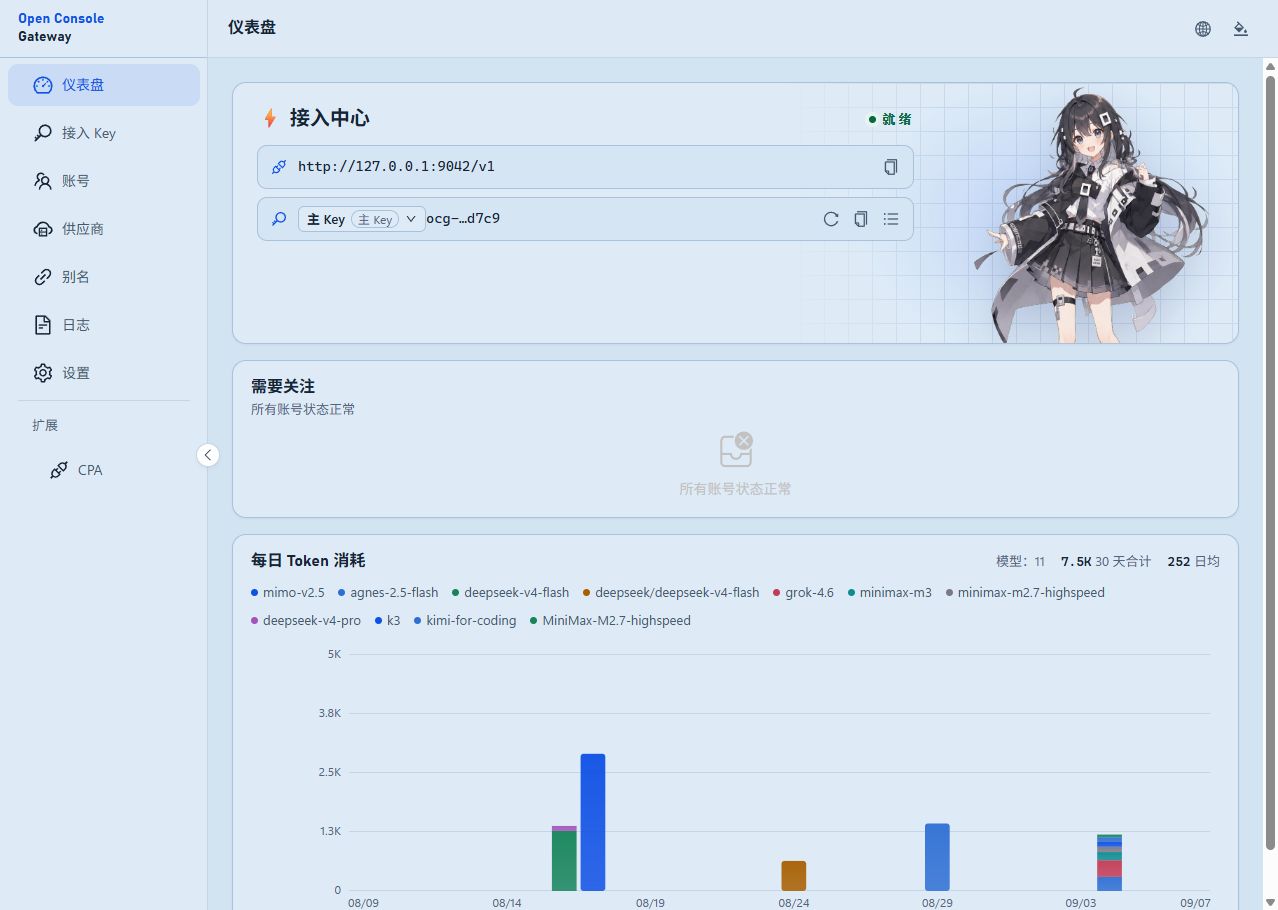
Task: Click the 模型: 11 model count stat
Action: tap(1020, 562)
